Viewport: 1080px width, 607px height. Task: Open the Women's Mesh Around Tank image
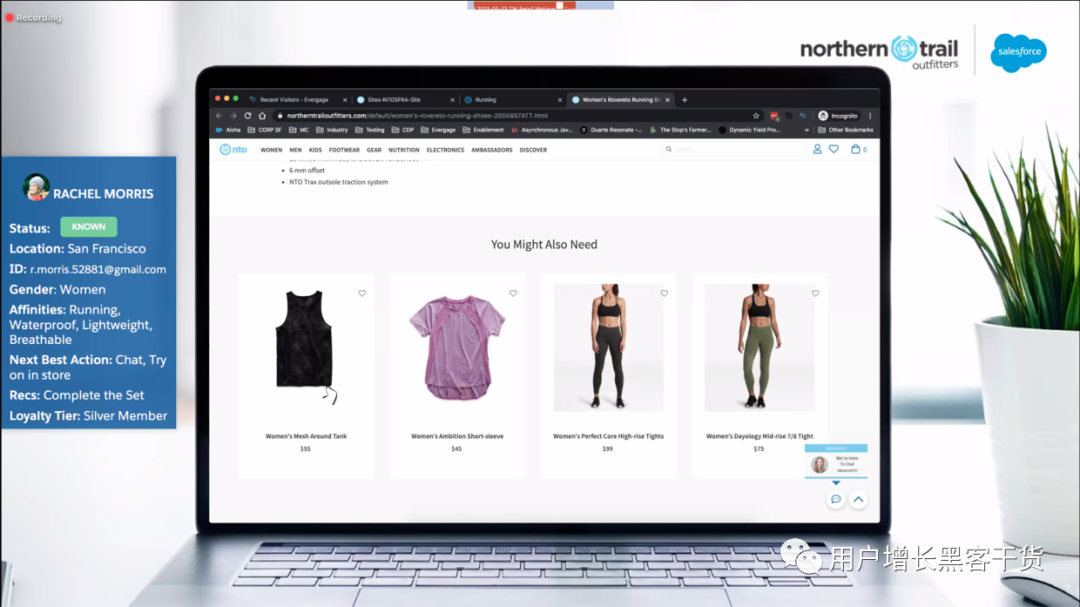coord(305,347)
